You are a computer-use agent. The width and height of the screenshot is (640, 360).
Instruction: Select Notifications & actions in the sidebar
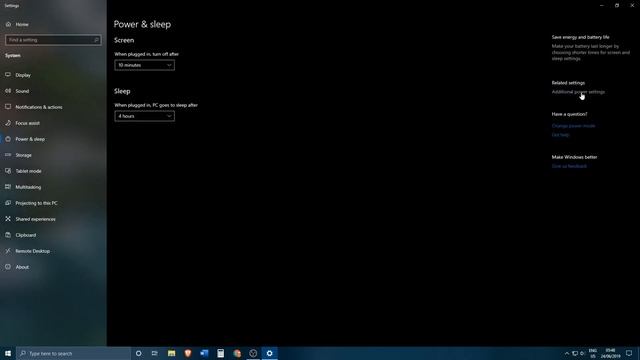[39, 107]
